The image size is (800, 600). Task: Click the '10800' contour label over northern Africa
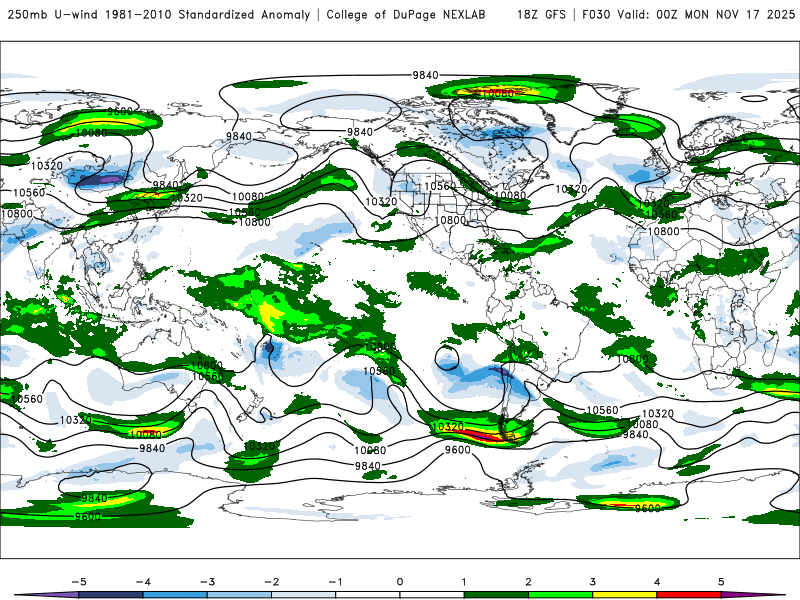(663, 231)
